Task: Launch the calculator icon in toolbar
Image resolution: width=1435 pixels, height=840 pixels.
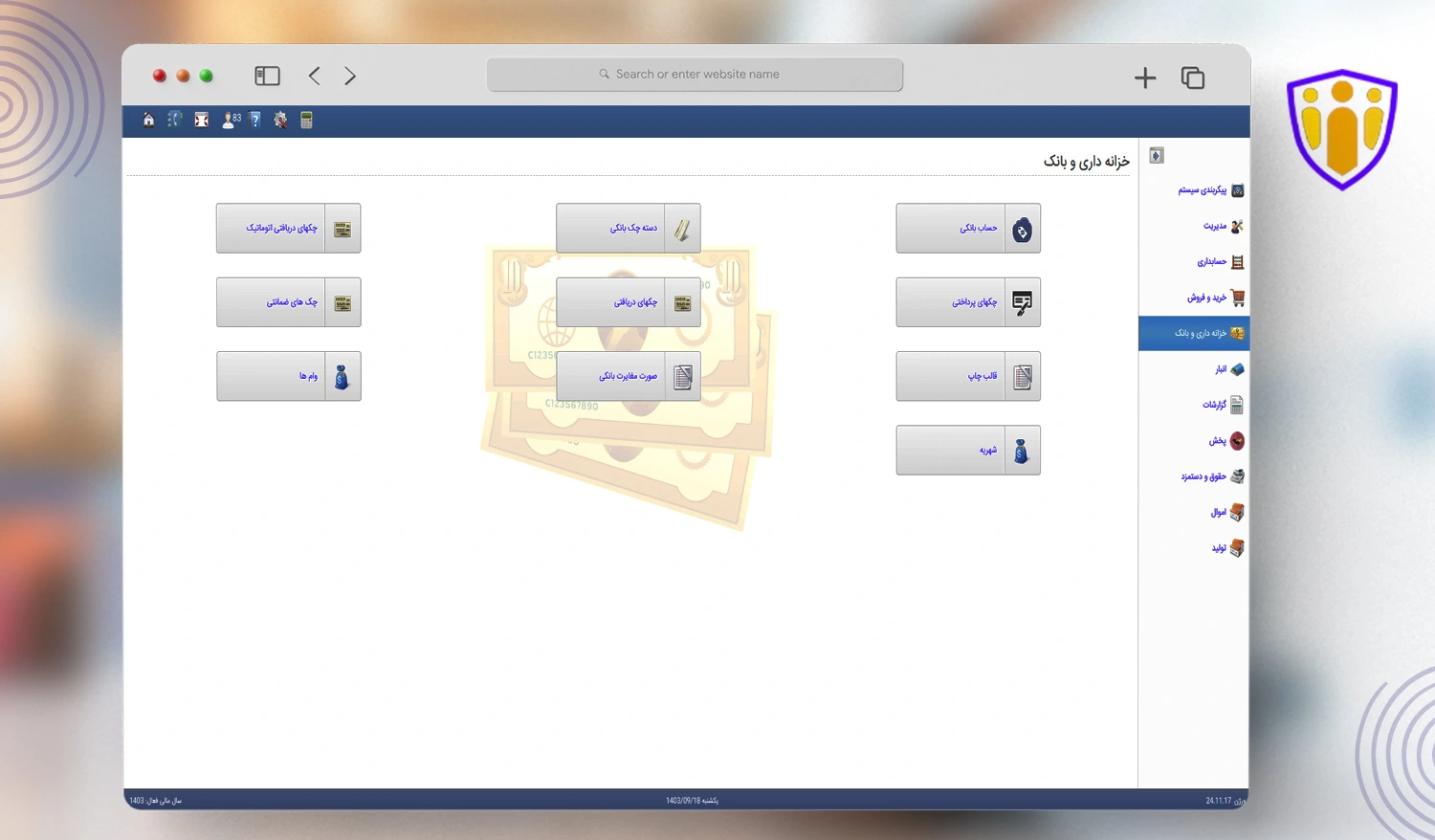Action: tap(306, 120)
